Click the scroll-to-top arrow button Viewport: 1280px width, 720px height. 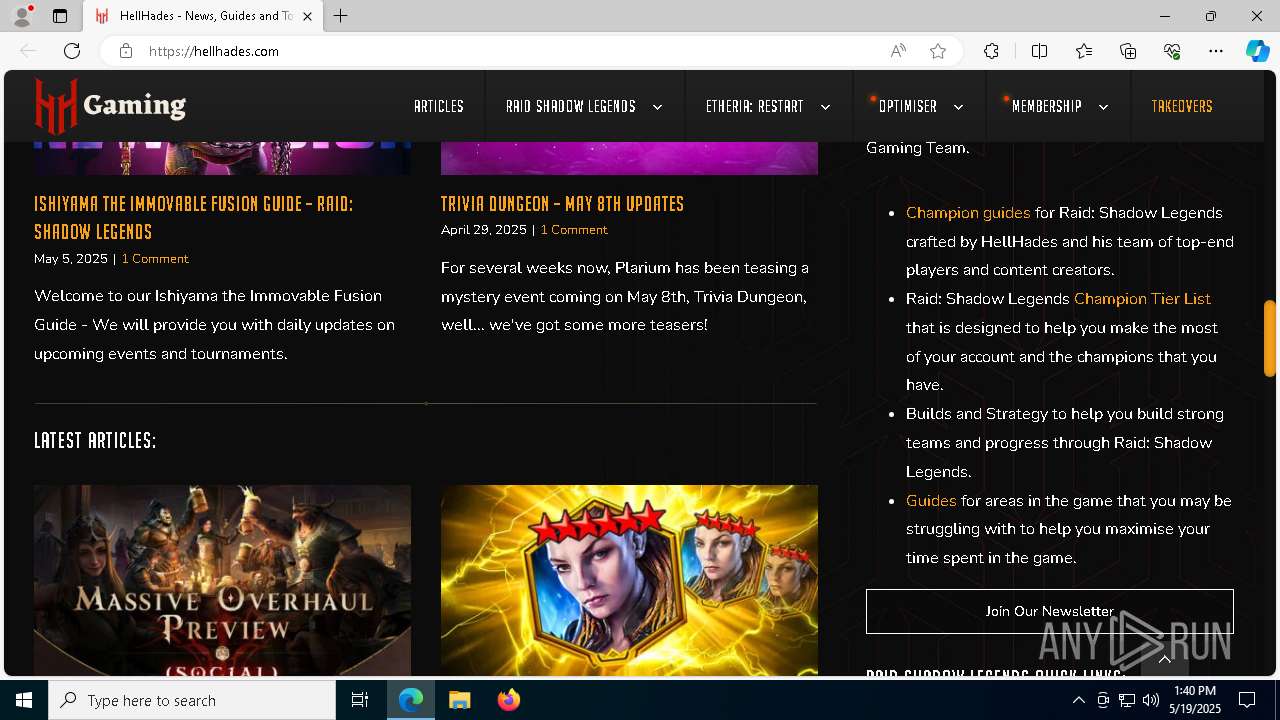click(1164, 659)
